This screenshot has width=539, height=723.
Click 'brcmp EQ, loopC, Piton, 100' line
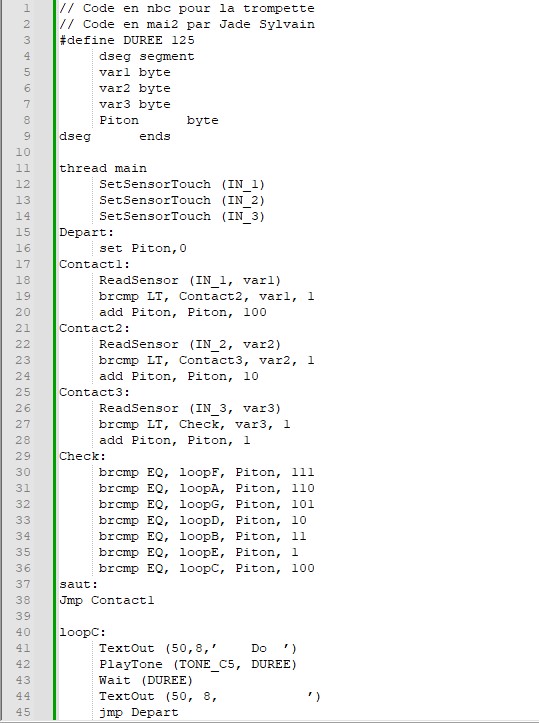[x=207, y=568]
